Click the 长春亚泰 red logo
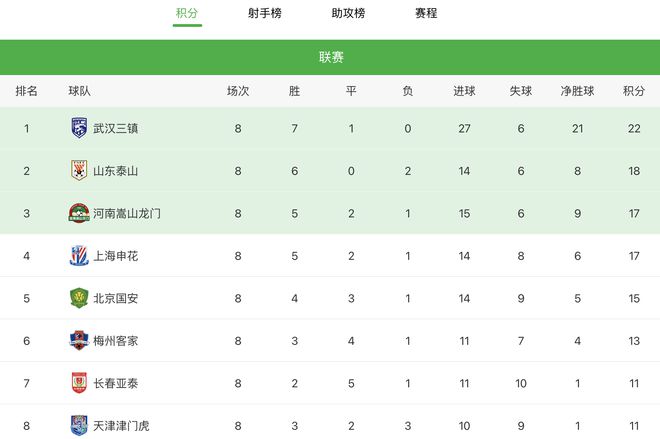This screenshot has height=439, width=660. pyautogui.click(x=79, y=383)
